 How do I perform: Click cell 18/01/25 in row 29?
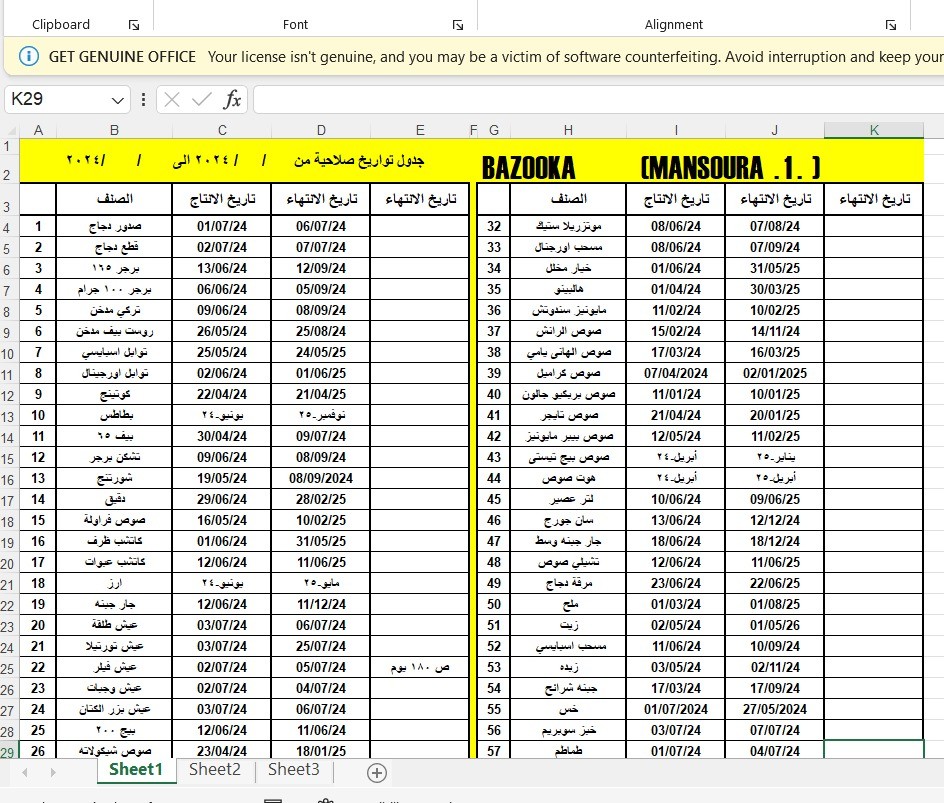pos(321,751)
